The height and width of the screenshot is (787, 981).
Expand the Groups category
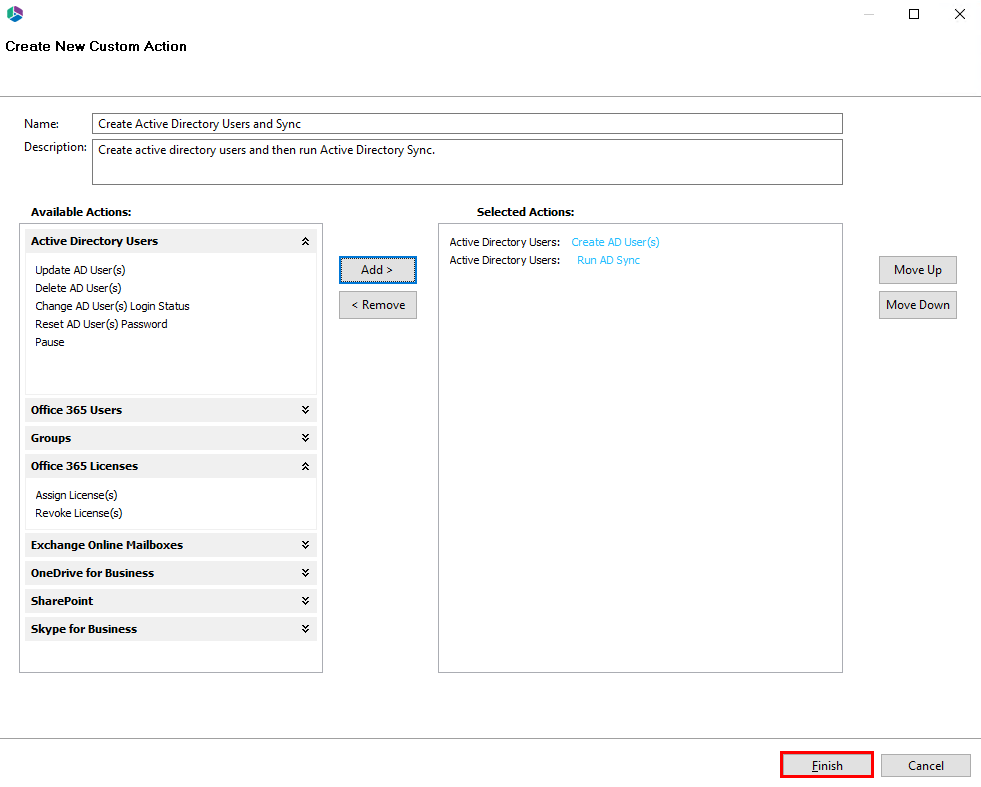point(307,438)
